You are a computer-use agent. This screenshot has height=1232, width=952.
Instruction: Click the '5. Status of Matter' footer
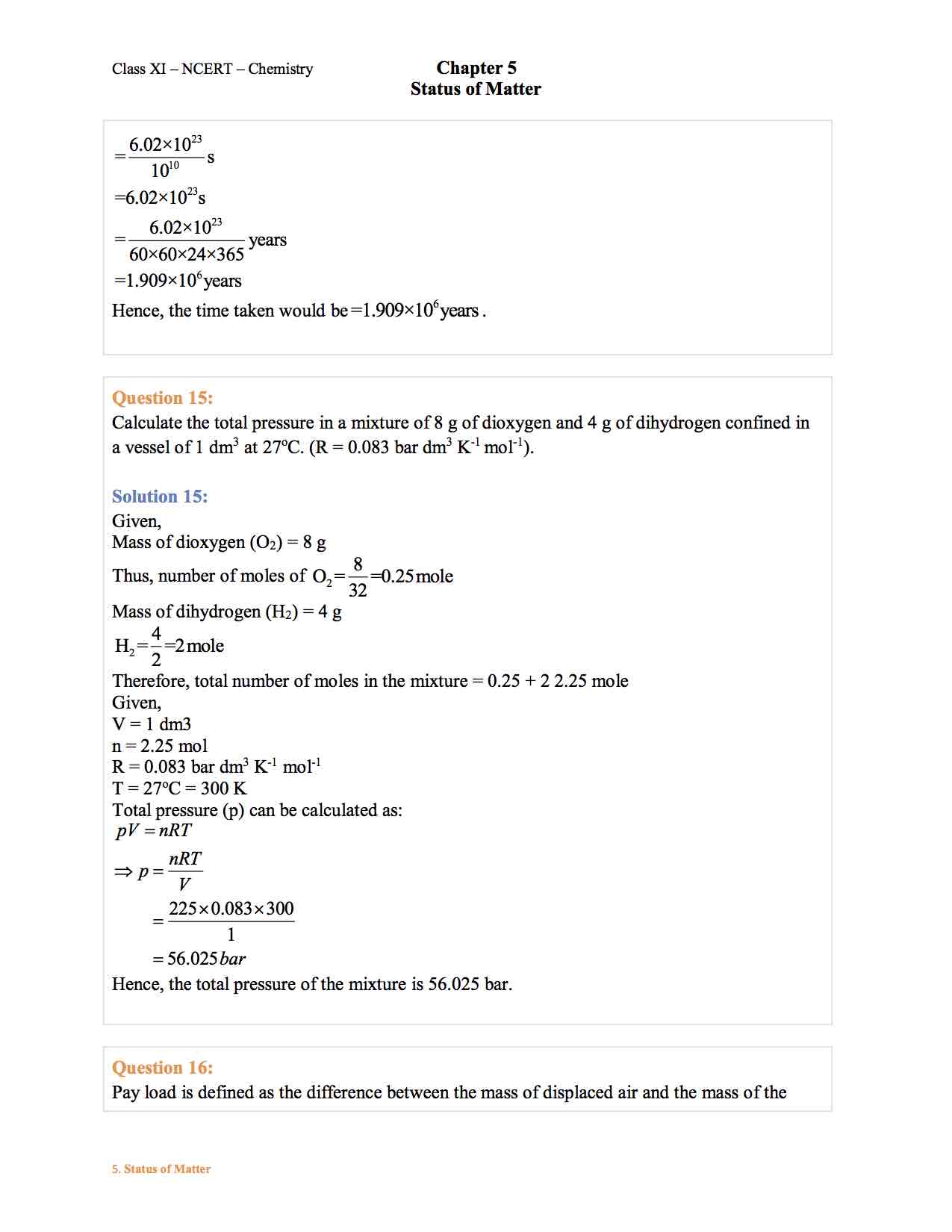point(161,1169)
